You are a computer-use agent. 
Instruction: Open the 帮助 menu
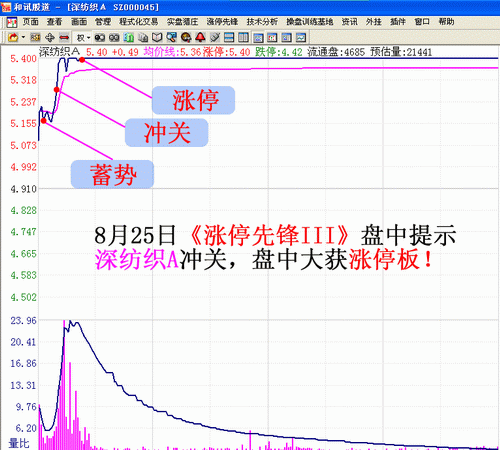(446, 22)
